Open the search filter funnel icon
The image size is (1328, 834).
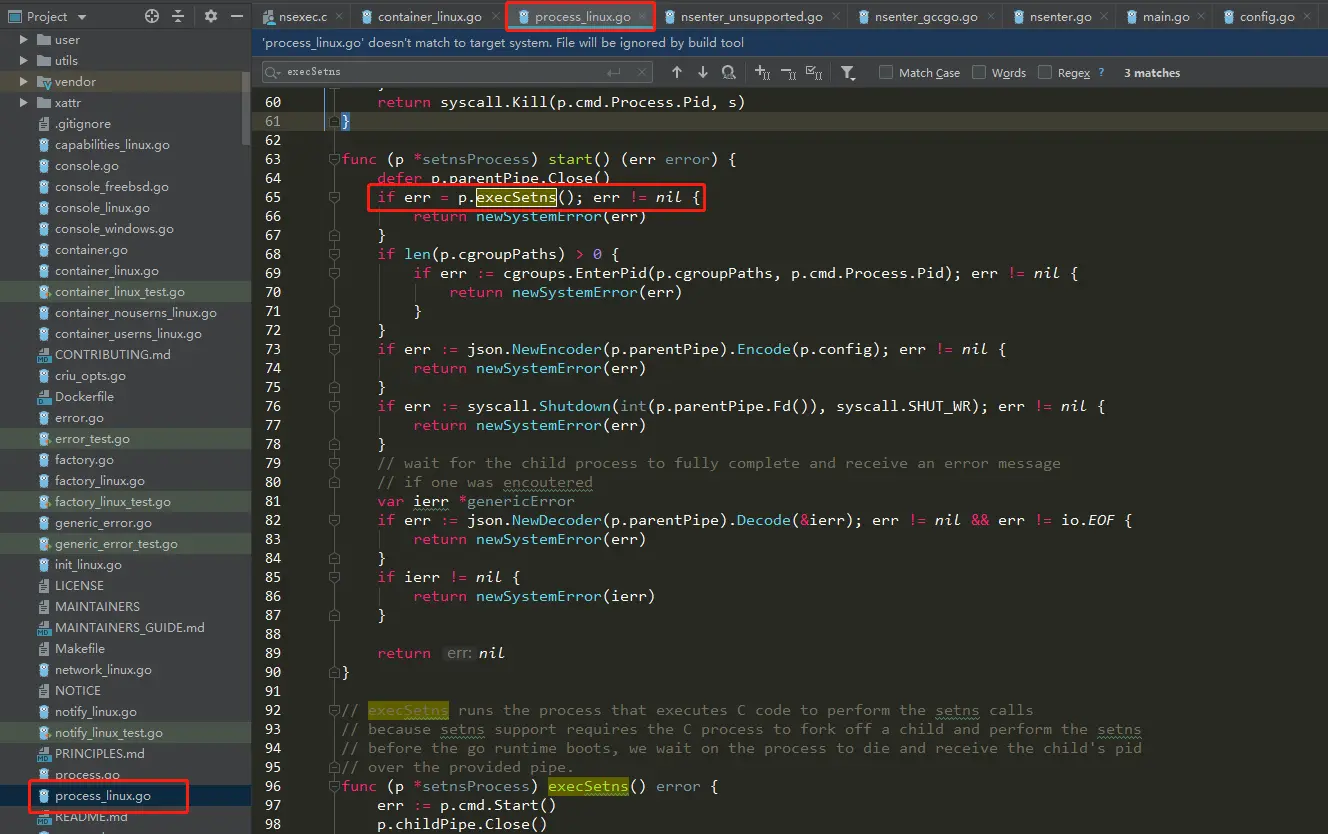[x=848, y=72]
